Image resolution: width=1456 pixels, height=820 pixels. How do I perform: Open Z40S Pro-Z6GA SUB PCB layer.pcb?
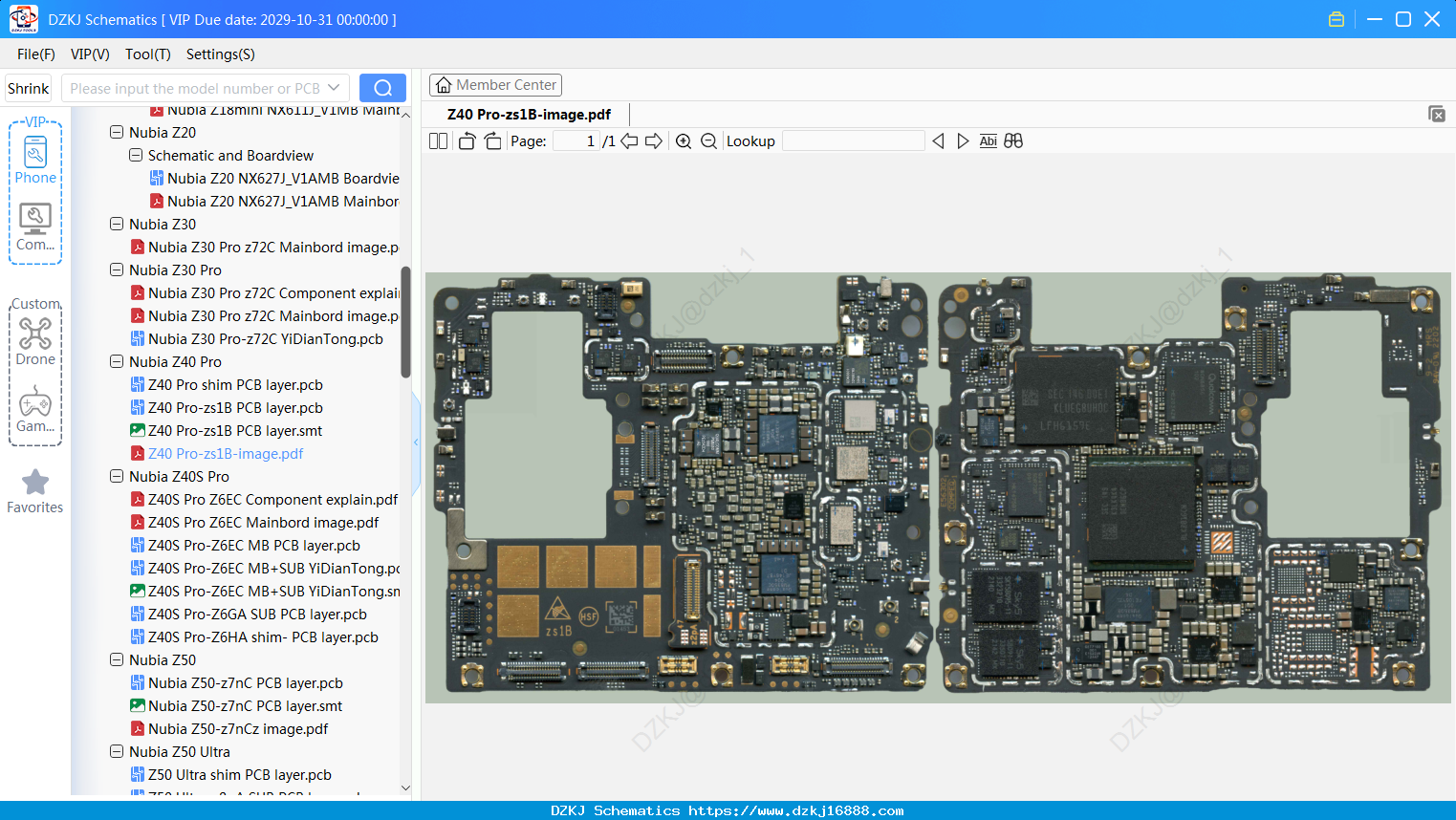(249, 615)
